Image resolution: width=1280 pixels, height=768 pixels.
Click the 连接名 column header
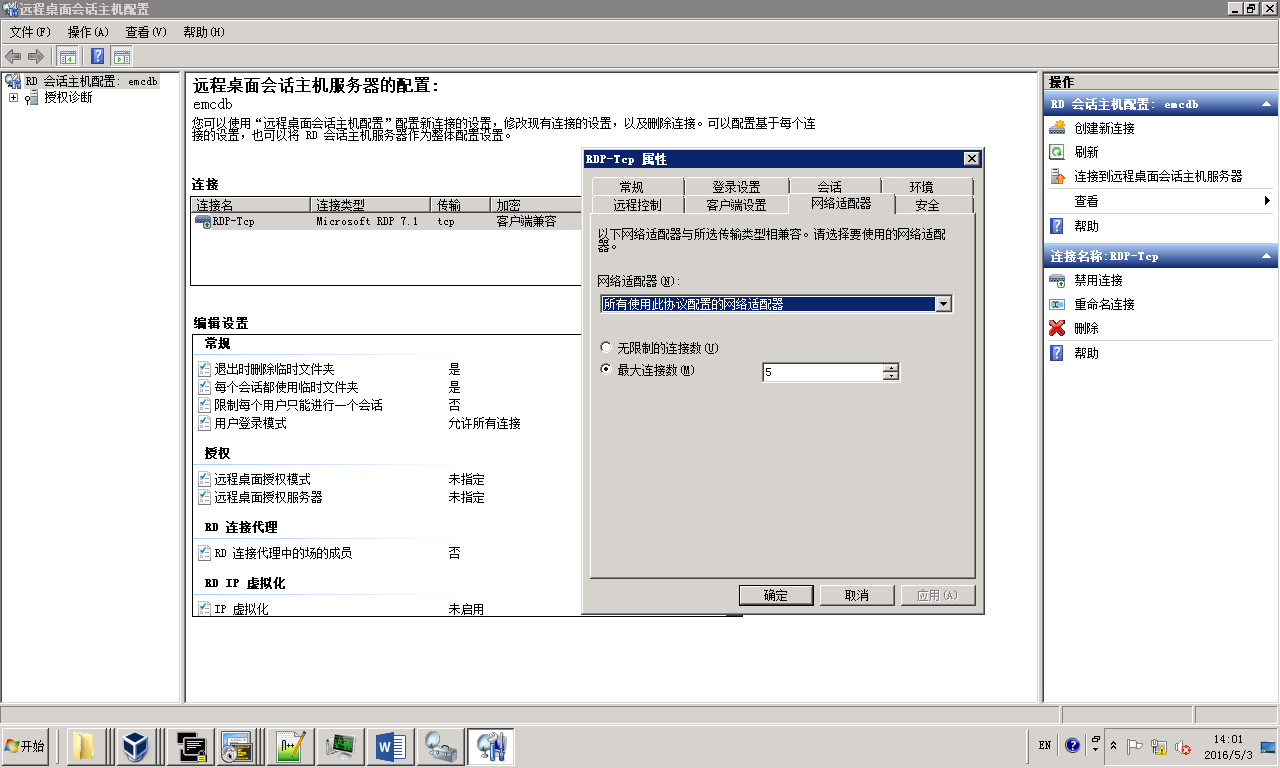[x=251, y=205]
